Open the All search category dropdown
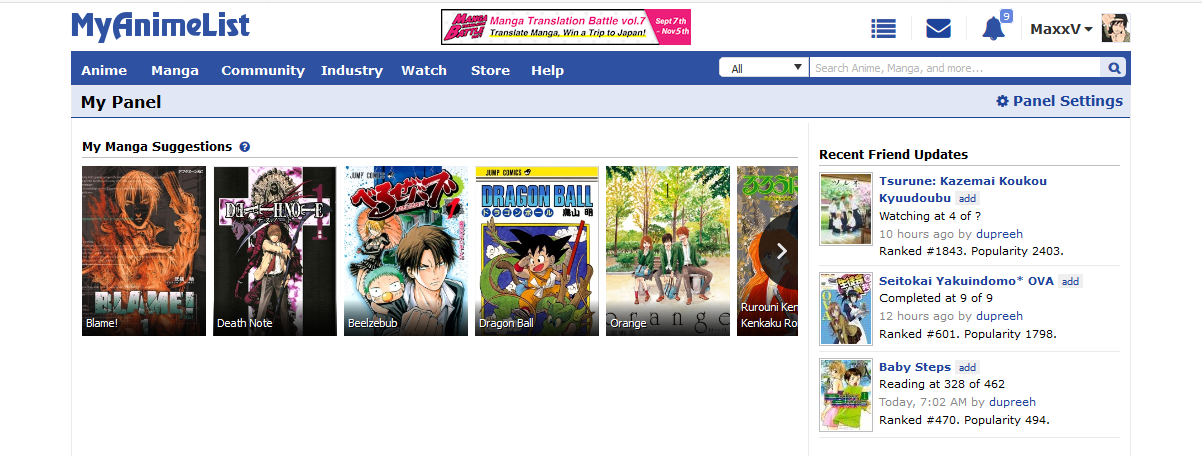 [764, 68]
